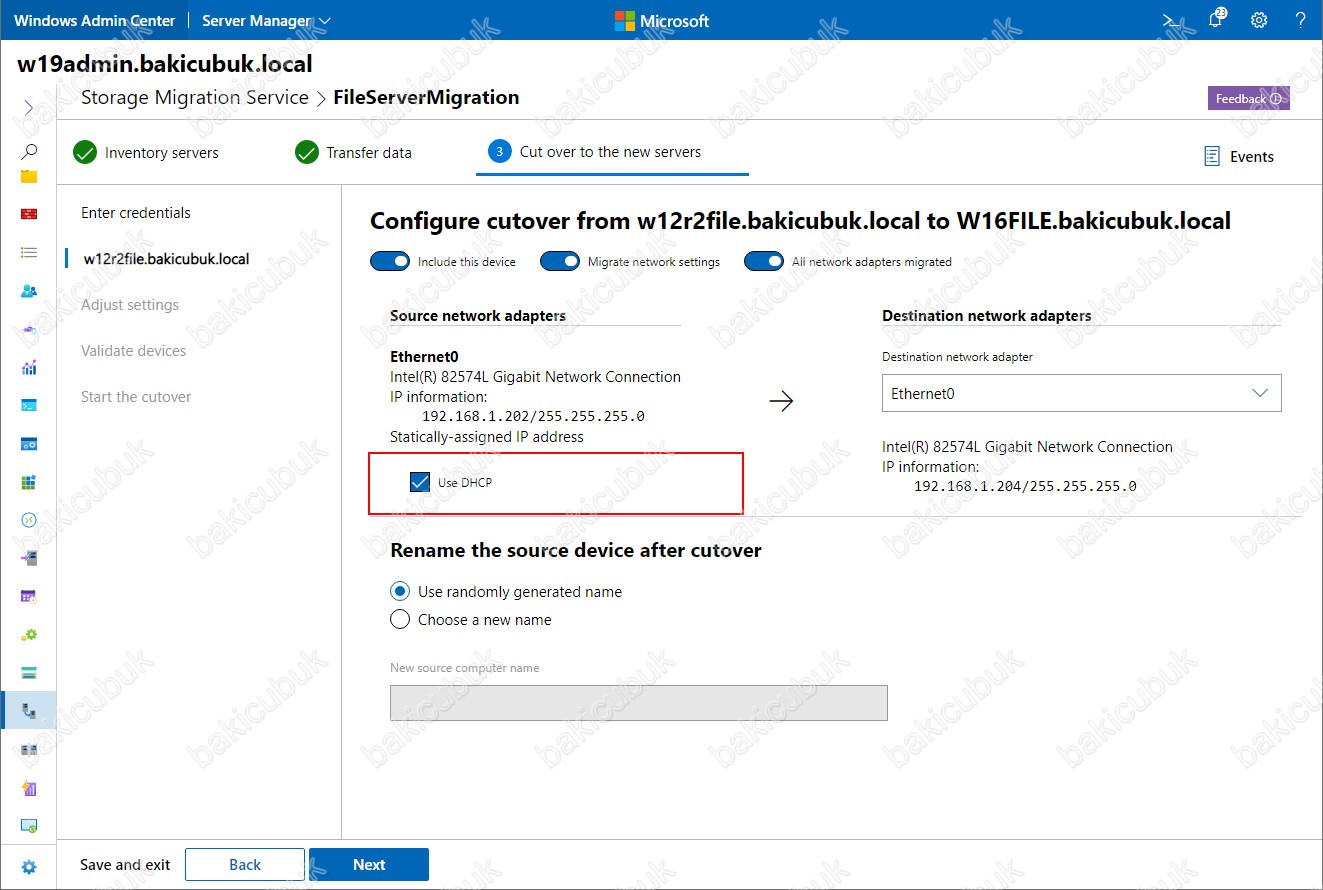Open Local users and groups icon
Viewport: 1323px width, 890px height.
tap(29, 291)
